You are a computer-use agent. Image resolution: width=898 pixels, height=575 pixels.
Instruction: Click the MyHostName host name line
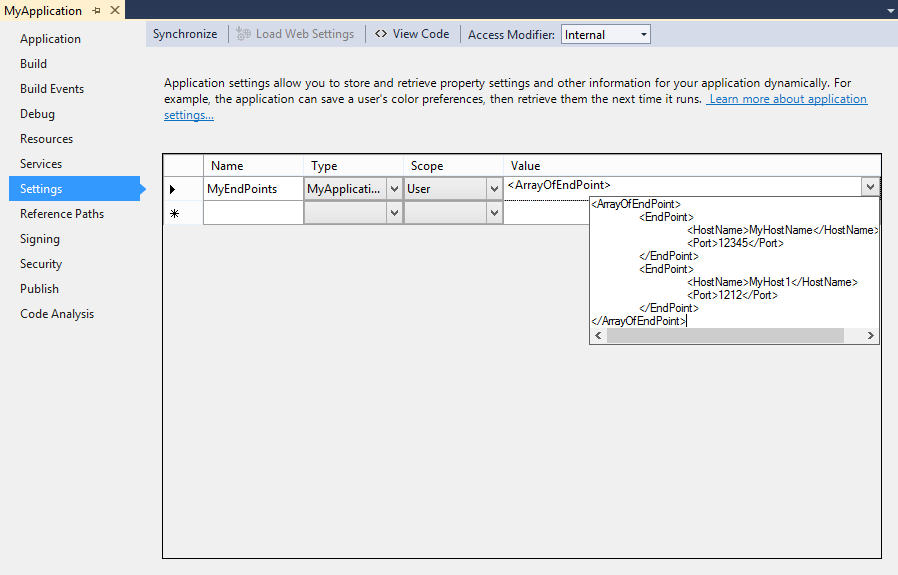782,230
